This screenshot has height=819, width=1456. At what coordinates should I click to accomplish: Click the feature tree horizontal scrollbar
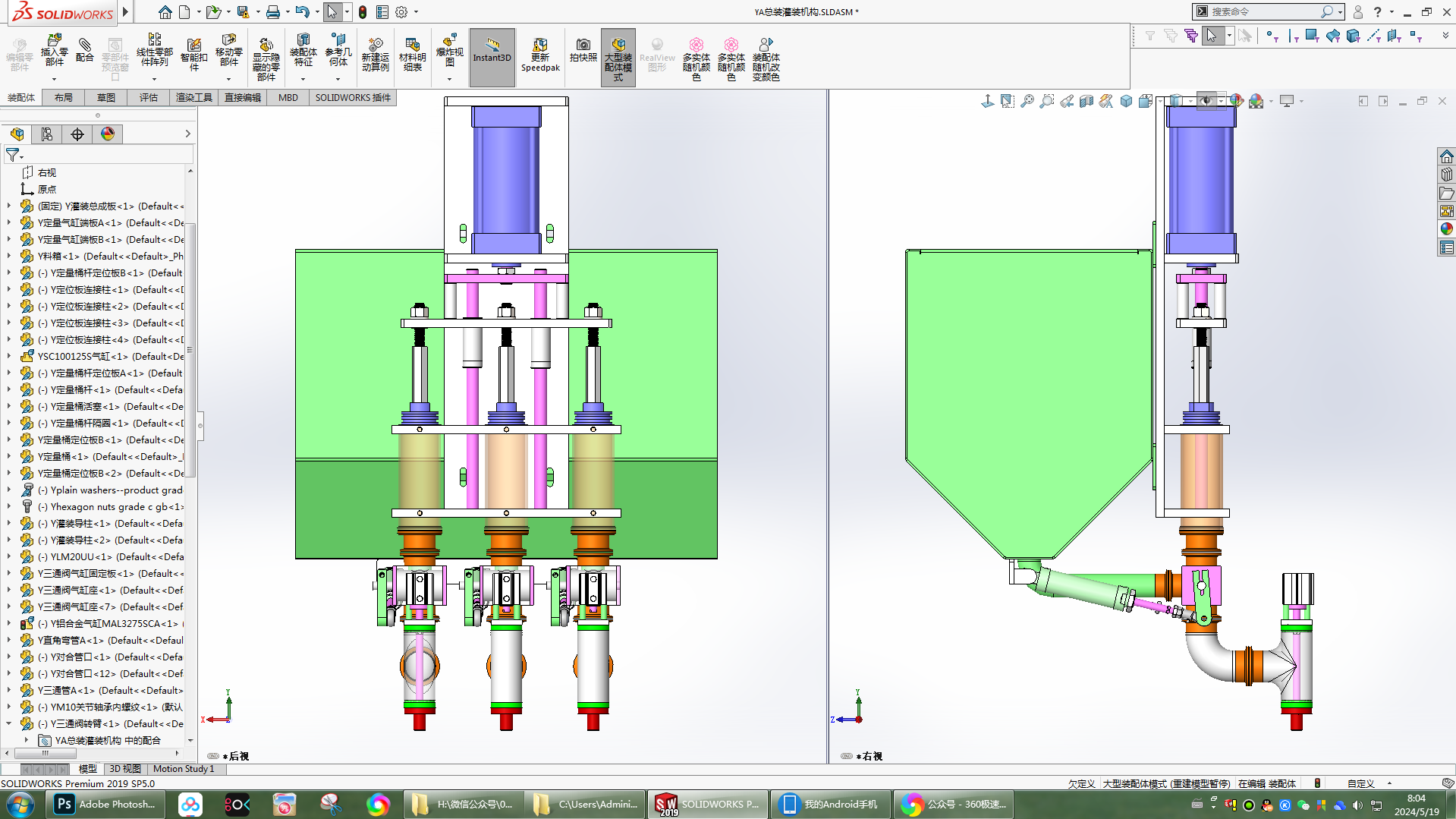click(x=46, y=754)
